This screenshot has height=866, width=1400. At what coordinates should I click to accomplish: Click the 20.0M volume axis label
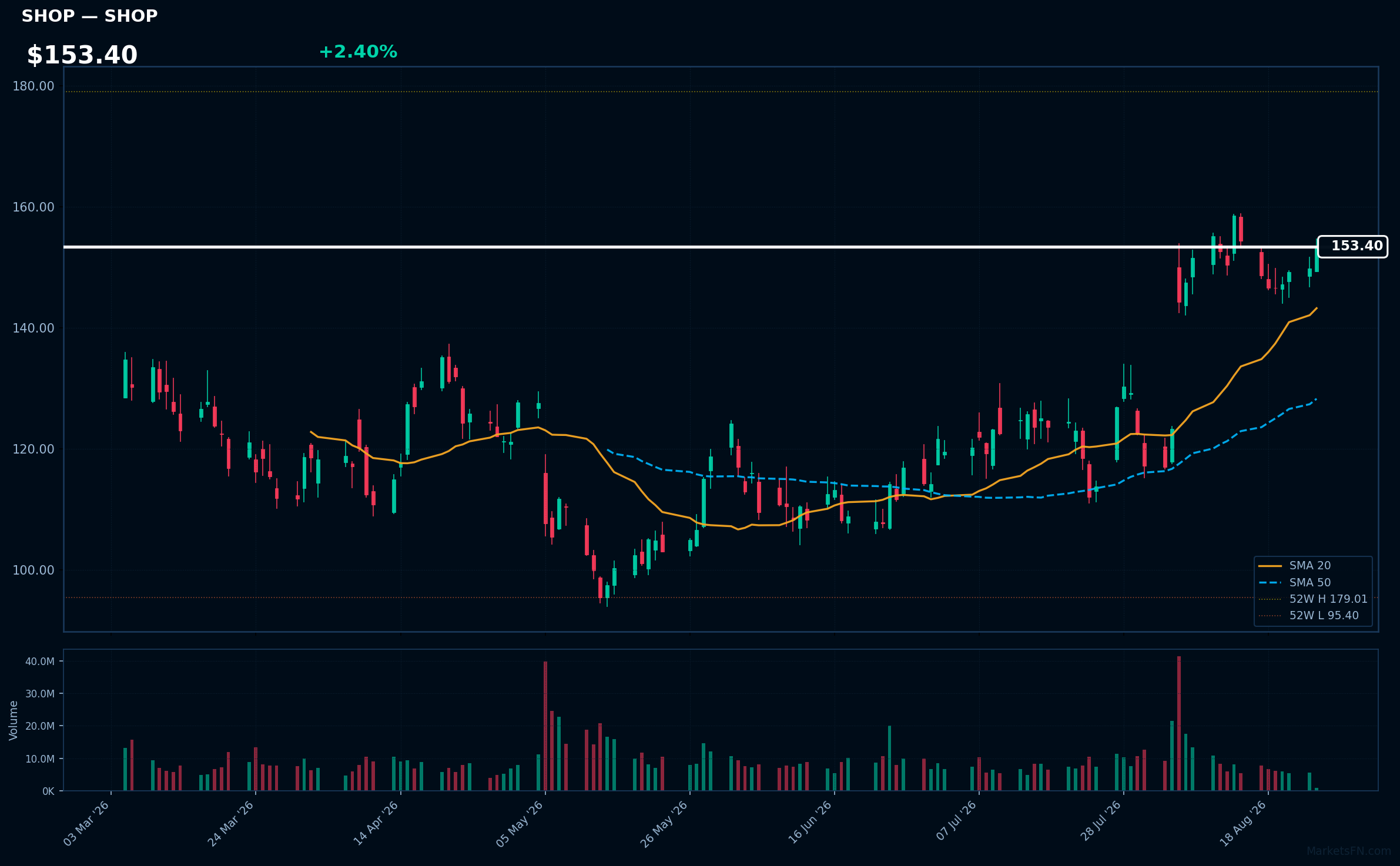[x=40, y=726]
